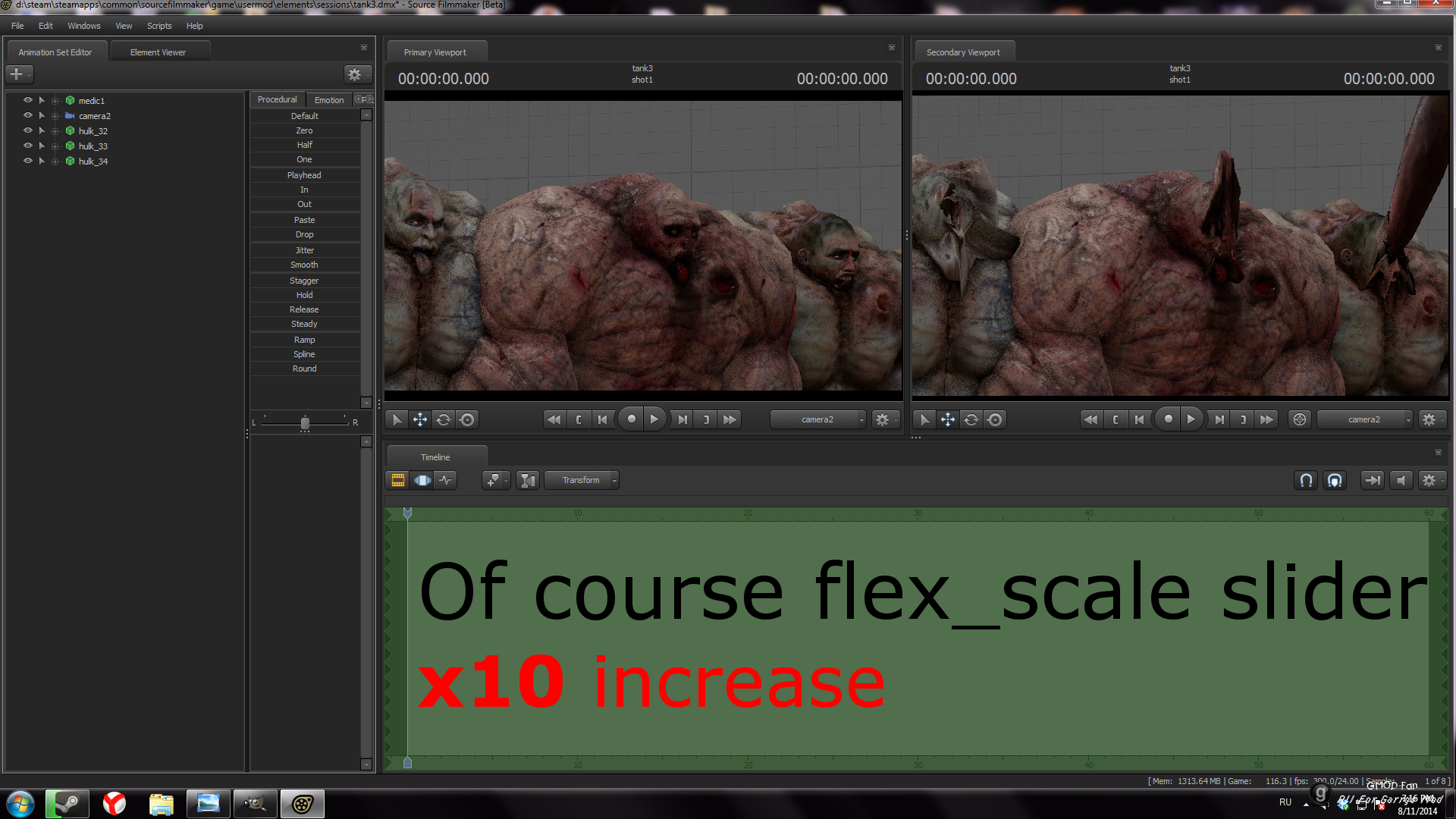
Task: Toggle visibility of hulk_33
Action: click(x=28, y=146)
